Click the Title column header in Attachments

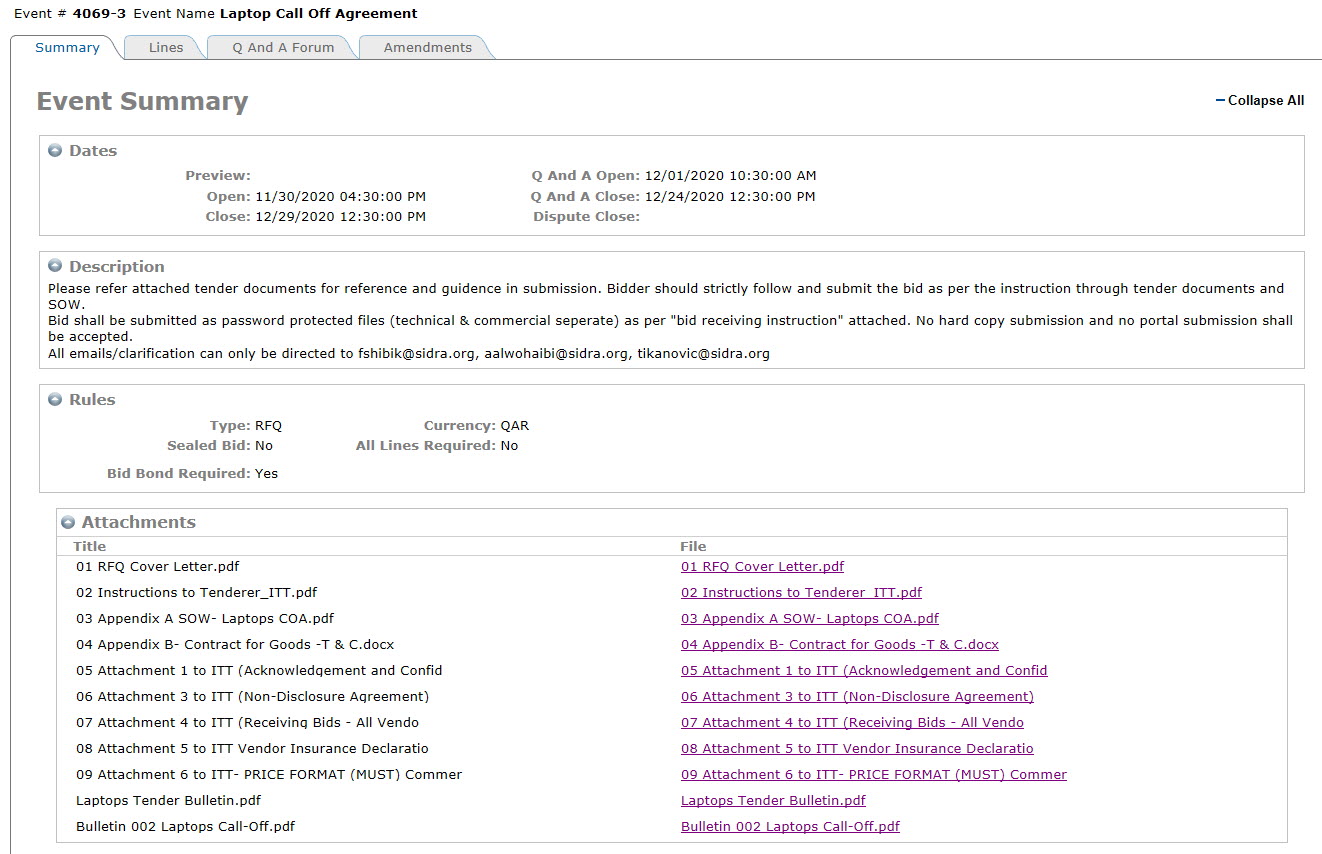pyautogui.click(x=90, y=546)
